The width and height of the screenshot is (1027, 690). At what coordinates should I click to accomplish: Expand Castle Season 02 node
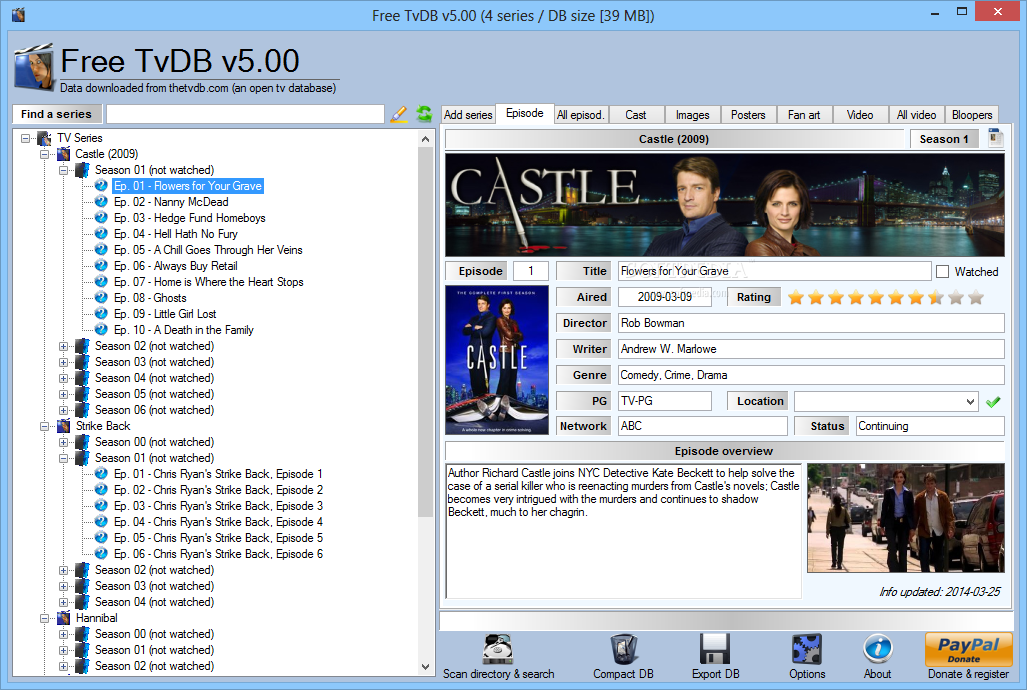point(64,346)
